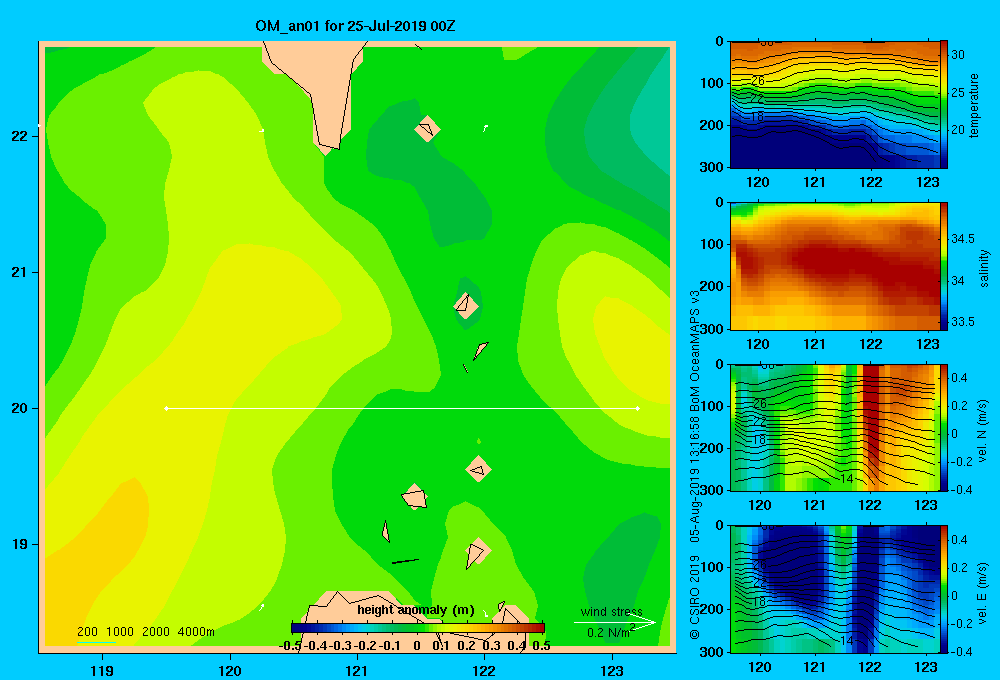Click the temperature color scale bar
Image resolution: width=1000 pixels, height=680 pixels.
point(944,105)
